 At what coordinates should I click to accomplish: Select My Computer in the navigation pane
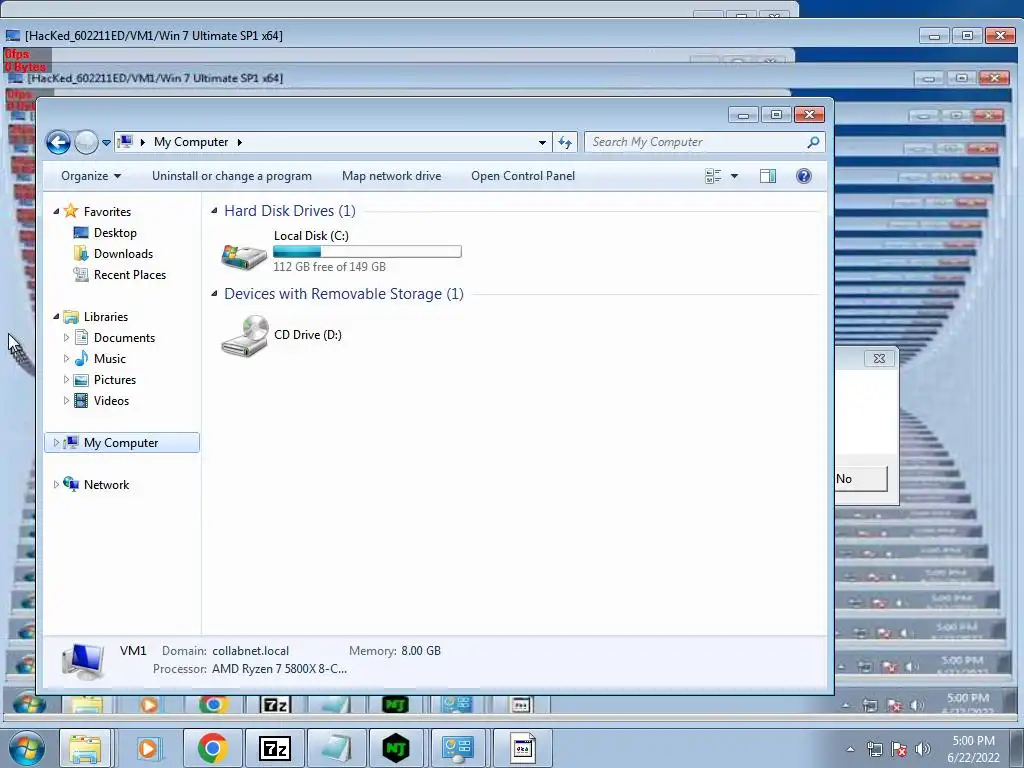coord(121,443)
